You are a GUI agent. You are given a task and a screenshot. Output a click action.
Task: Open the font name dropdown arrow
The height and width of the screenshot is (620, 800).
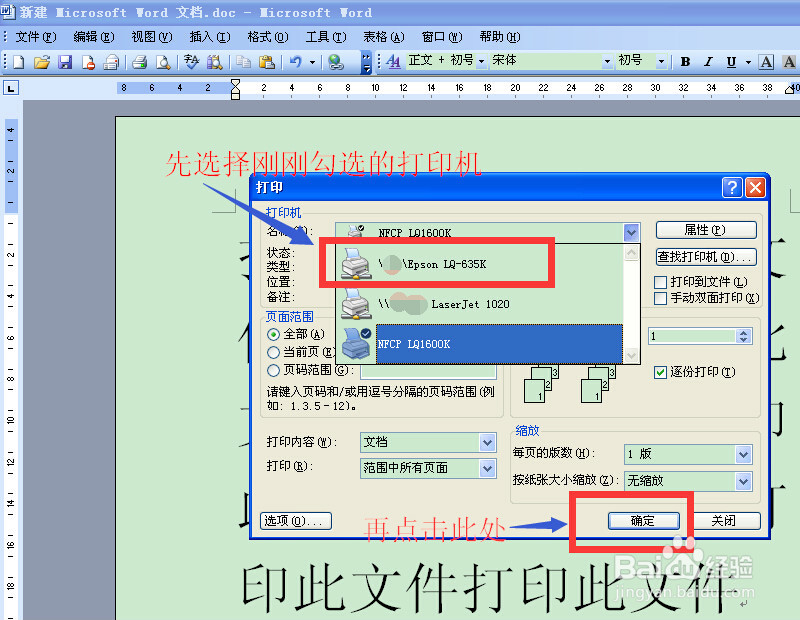pyautogui.click(x=607, y=62)
